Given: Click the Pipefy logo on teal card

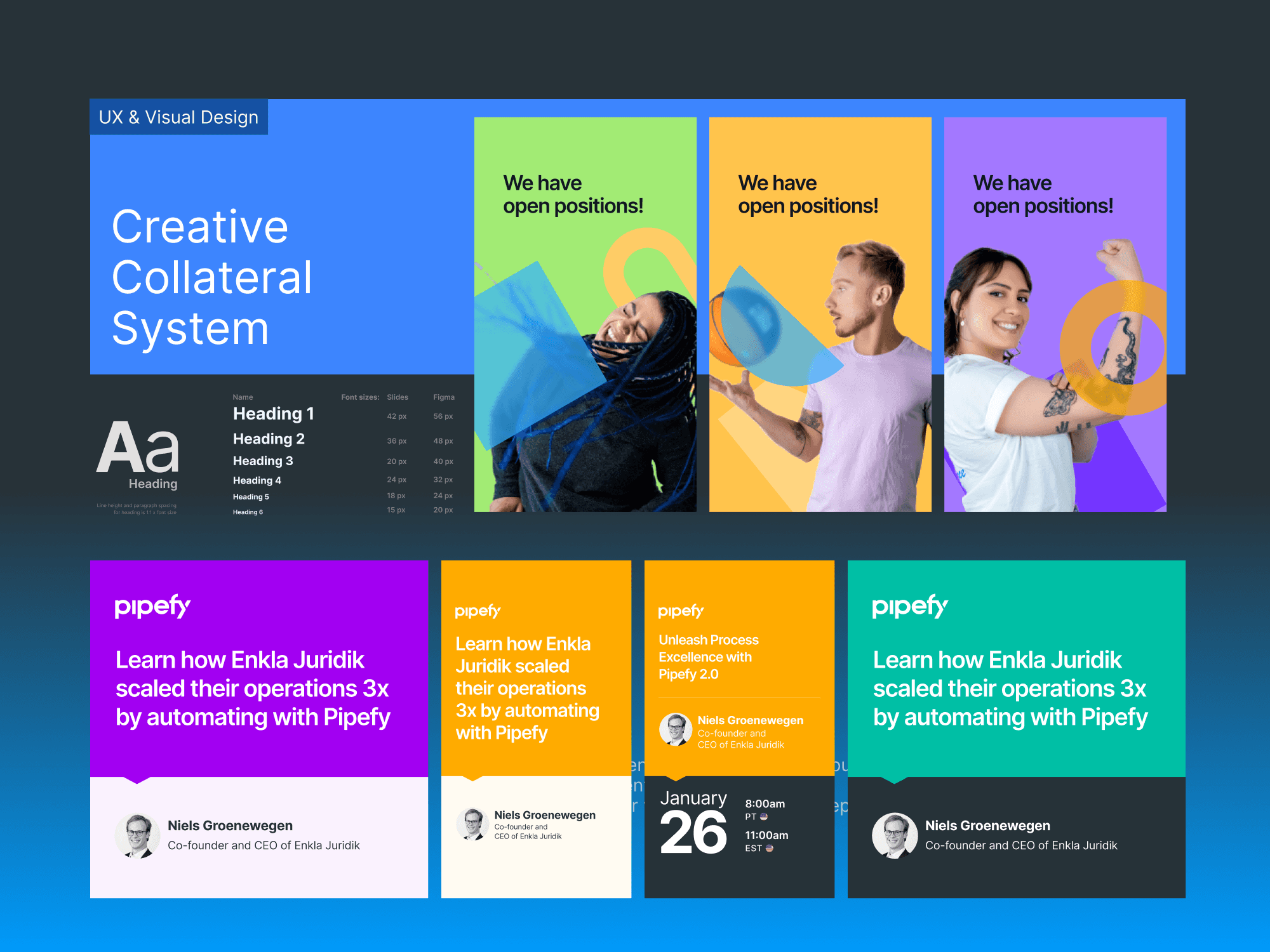Looking at the screenshot, I should pos(909,606).
